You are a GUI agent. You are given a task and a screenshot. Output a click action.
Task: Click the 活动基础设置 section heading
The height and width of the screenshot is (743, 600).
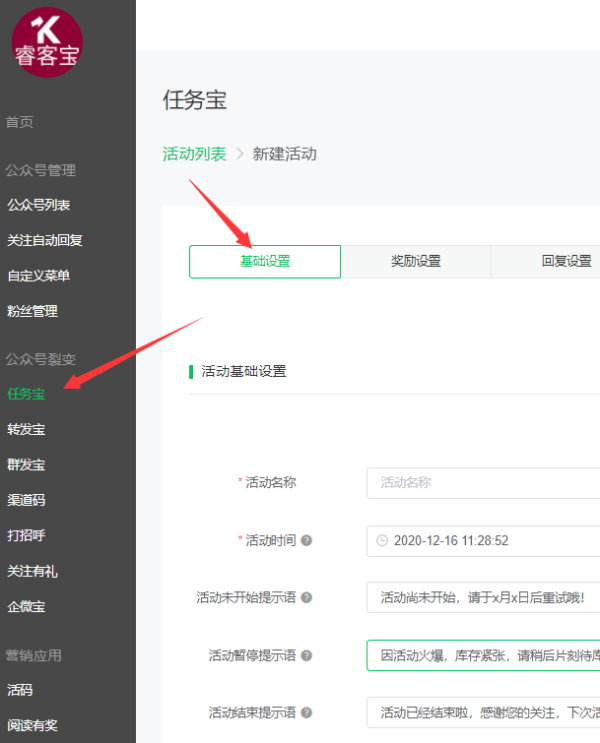click(244, 372)
